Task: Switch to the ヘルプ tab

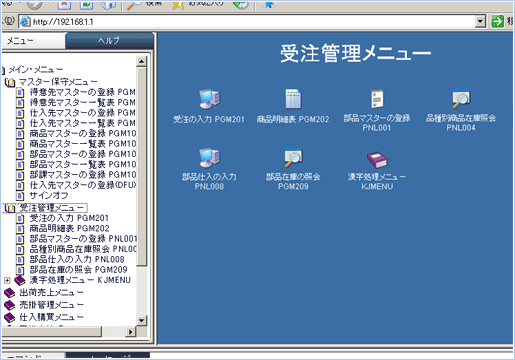Action: pos(109,41)
